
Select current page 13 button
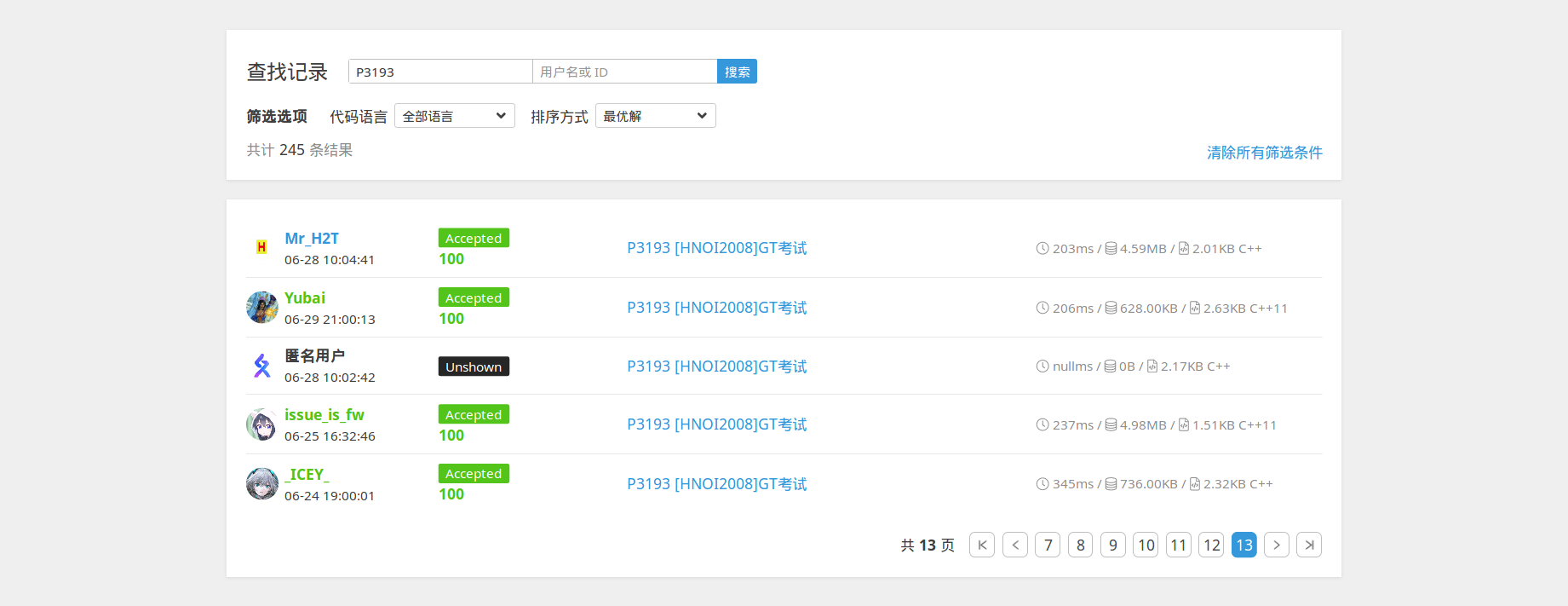[1244, 545]
